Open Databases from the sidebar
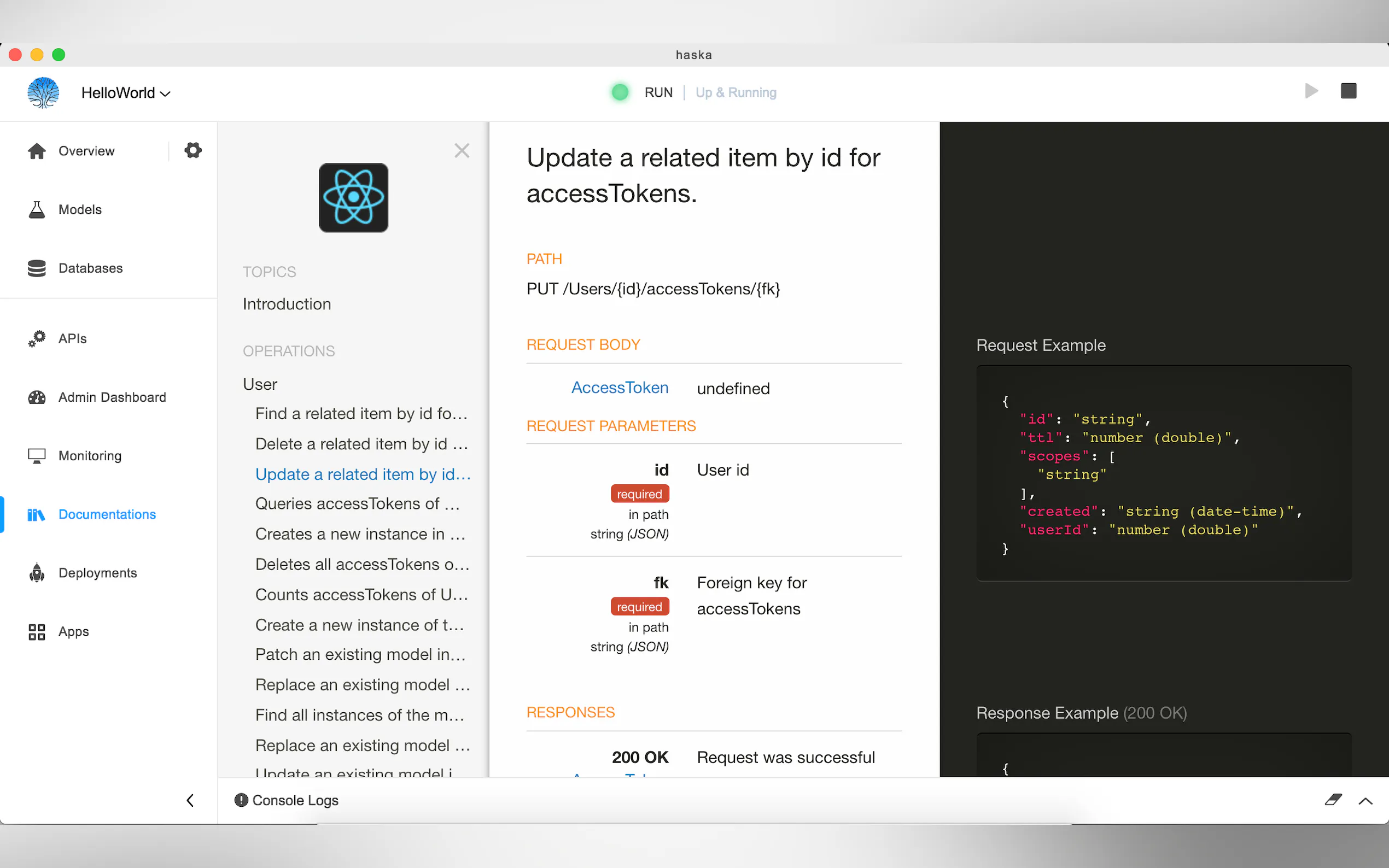This screenshot has width=1389, height=868. (90, 268)
